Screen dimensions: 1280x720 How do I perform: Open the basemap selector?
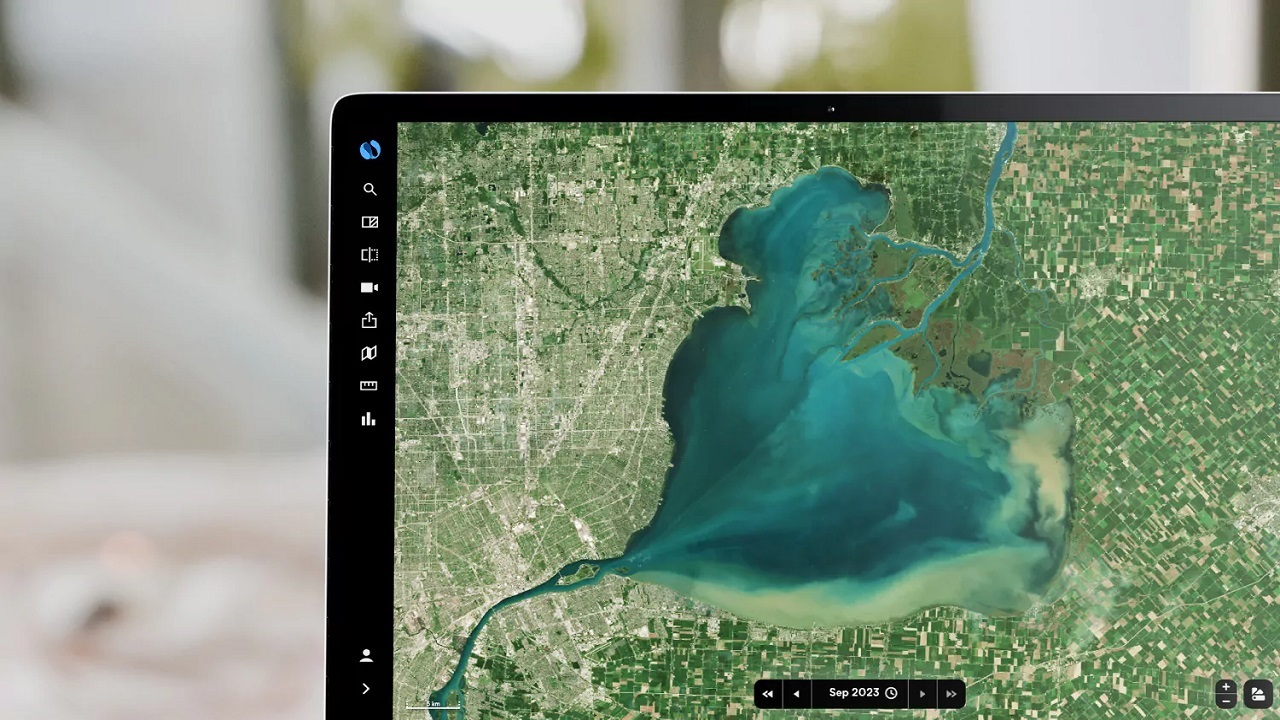pyautogui.click(x=370, y=353)
